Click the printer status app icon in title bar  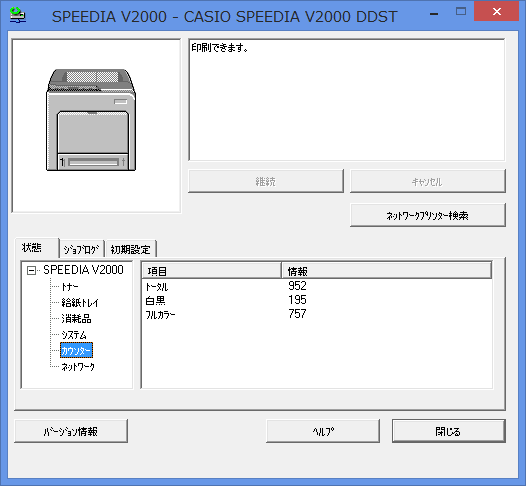(17, 15)
